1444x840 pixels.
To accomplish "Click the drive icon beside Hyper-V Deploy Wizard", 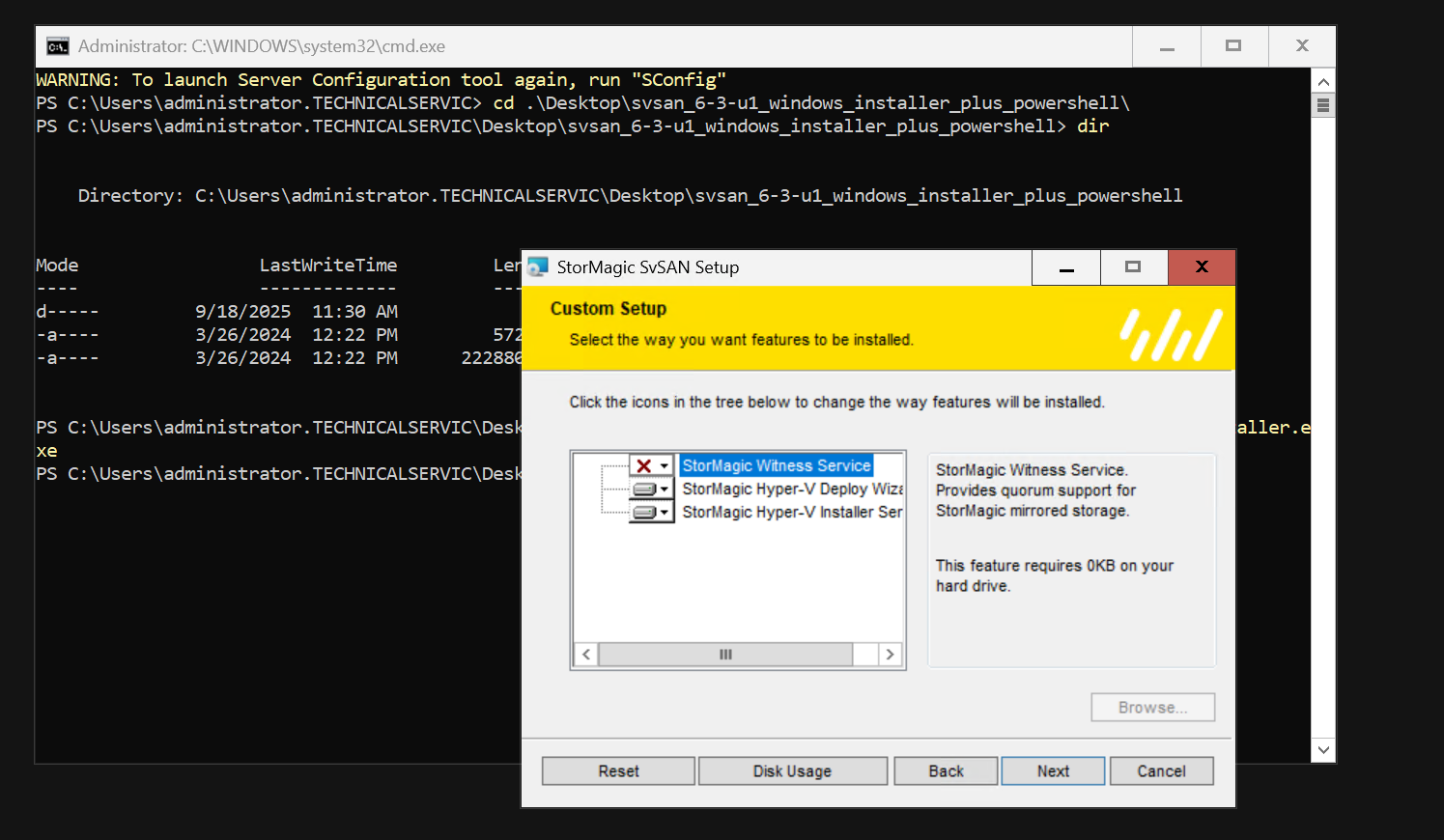I will (x=644, y=489).
